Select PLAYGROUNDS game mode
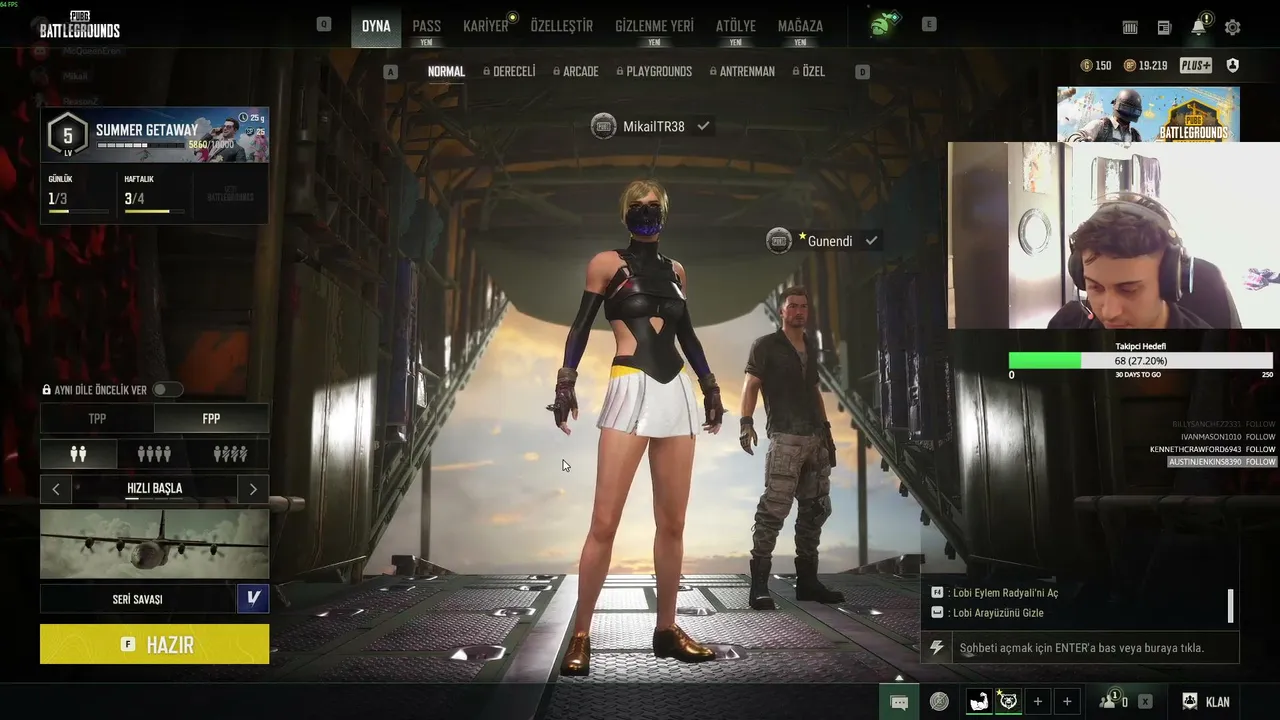 pos(654,72)
